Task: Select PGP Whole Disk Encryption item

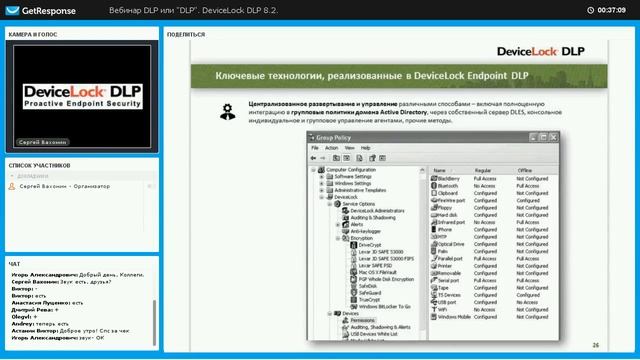Action: coord(386,279)
